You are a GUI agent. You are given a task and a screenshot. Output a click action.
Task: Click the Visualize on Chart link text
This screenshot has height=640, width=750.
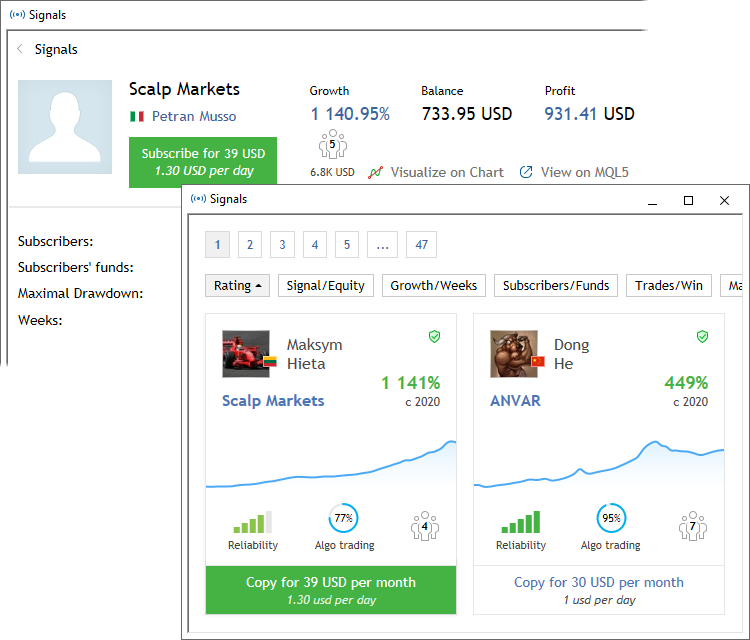(x=447, y=172)
